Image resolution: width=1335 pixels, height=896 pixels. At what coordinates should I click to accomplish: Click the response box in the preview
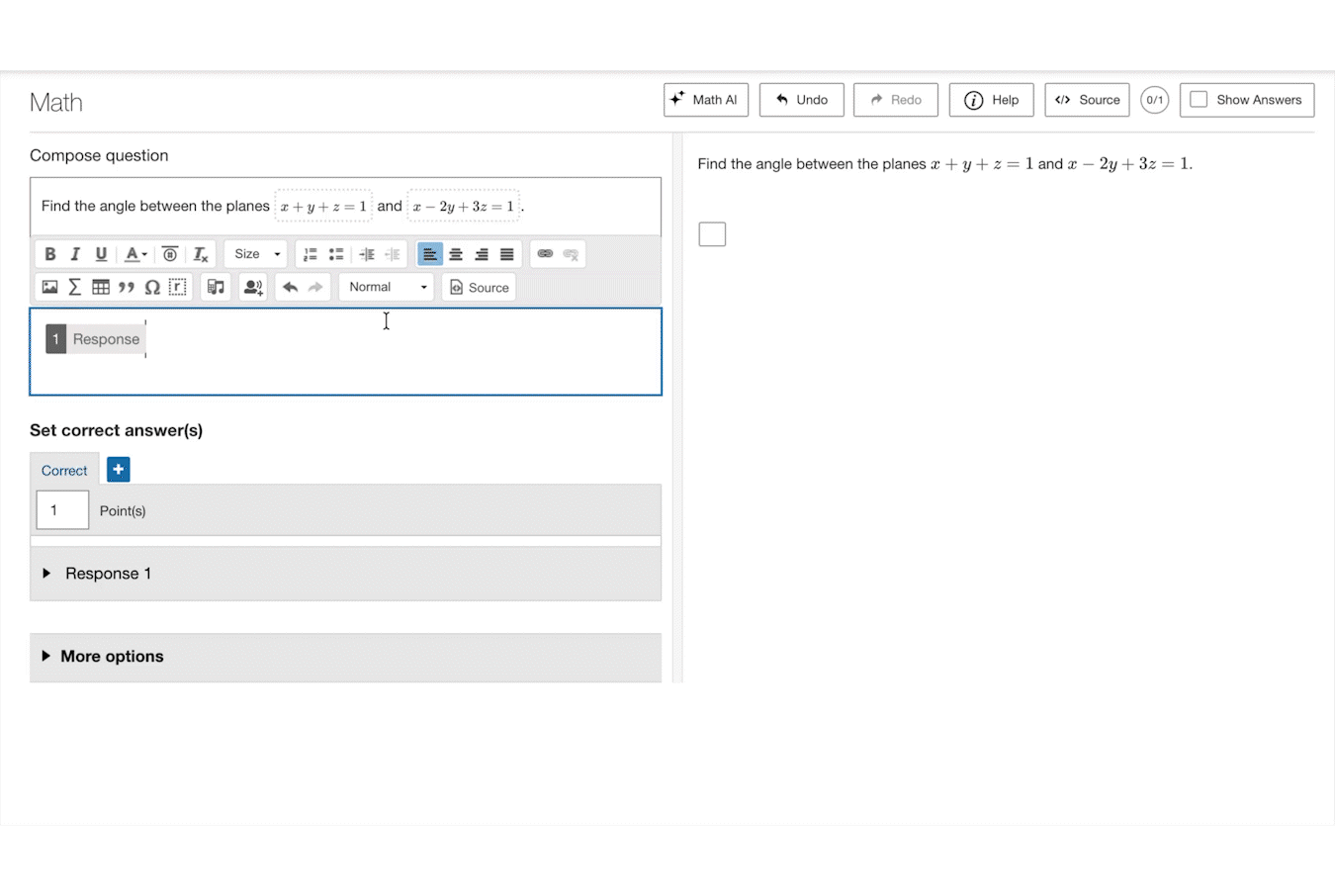(712, 234)
